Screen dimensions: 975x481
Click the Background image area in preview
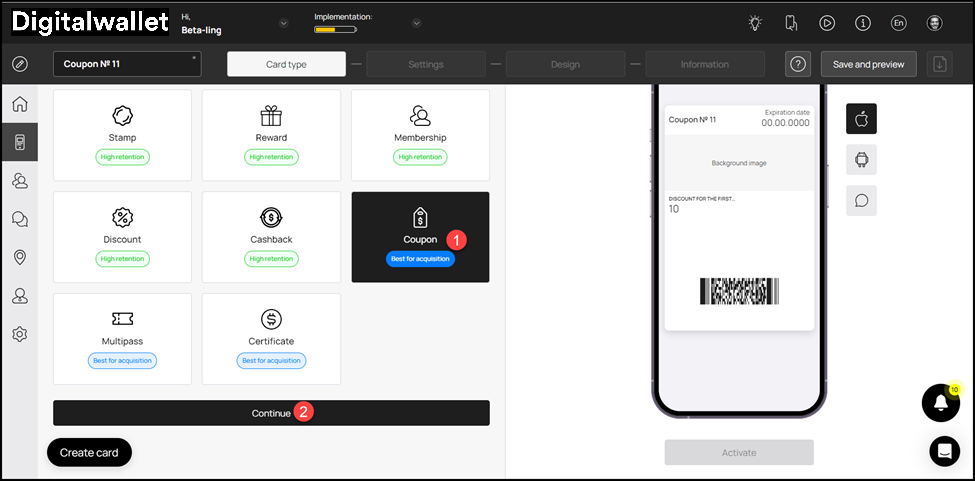click(x=739, y=163)
